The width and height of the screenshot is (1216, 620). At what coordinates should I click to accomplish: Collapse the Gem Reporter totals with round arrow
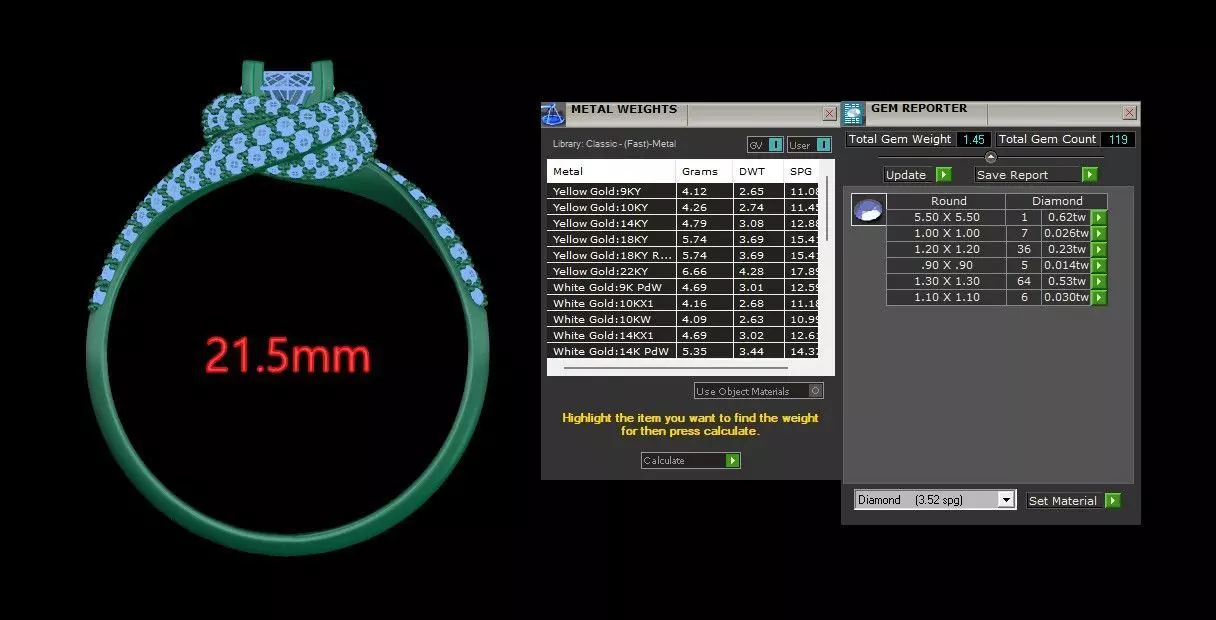pos(991,157)
